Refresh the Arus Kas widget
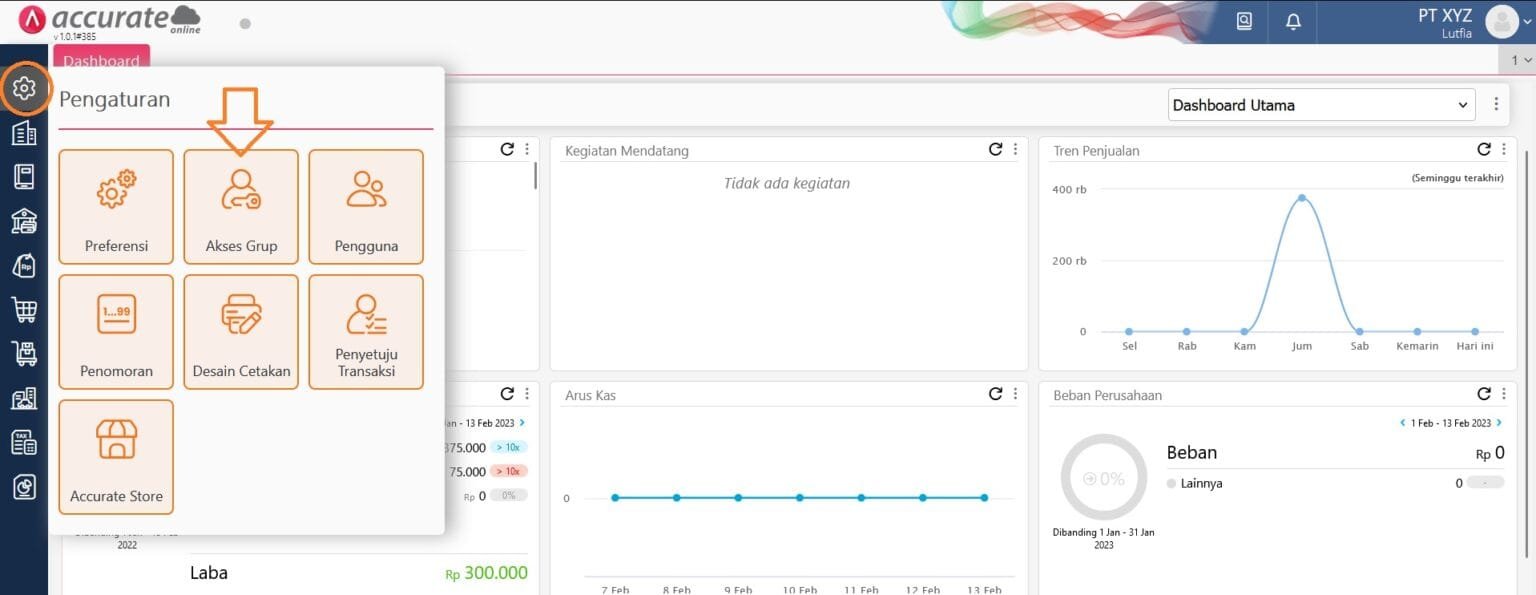The height and width of the screenshot is (595, 1536). (995, 394)
